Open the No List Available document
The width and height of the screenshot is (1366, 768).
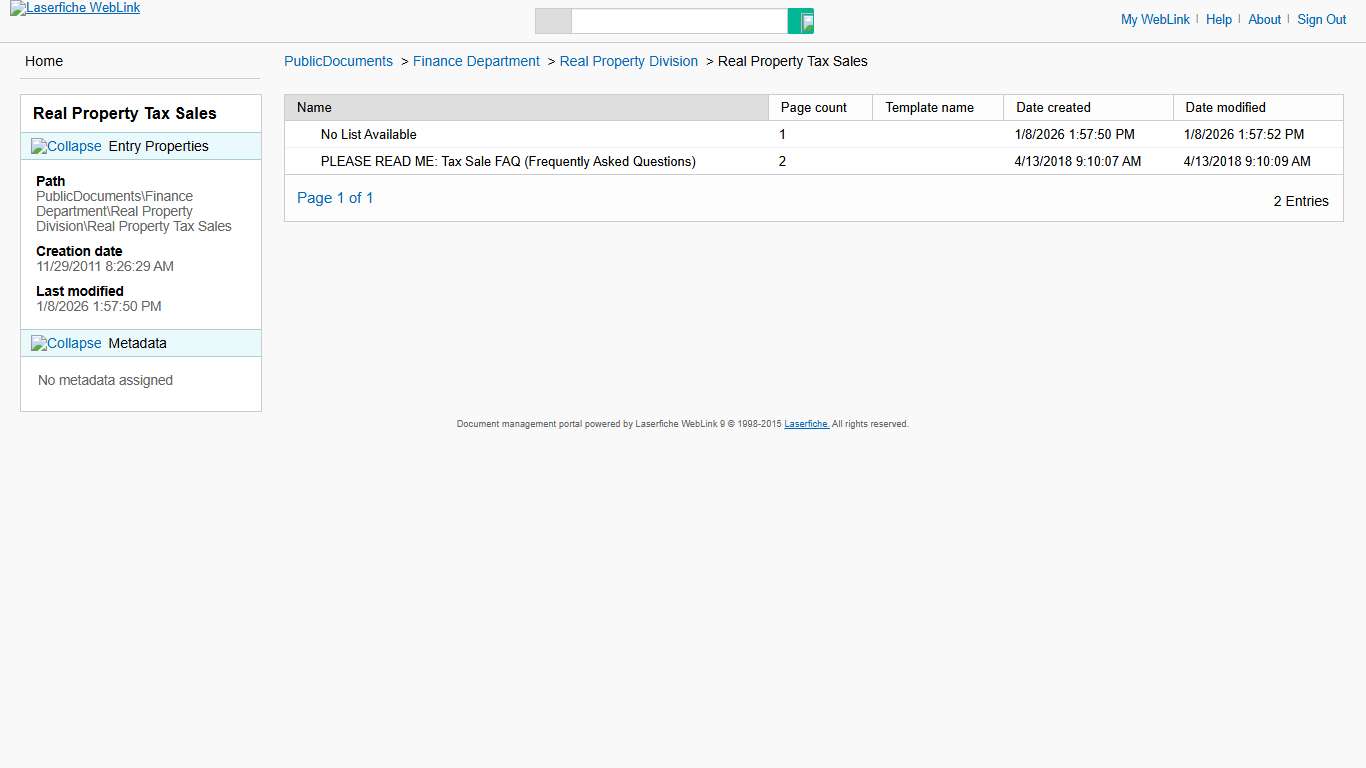click(x=368, y=134)
